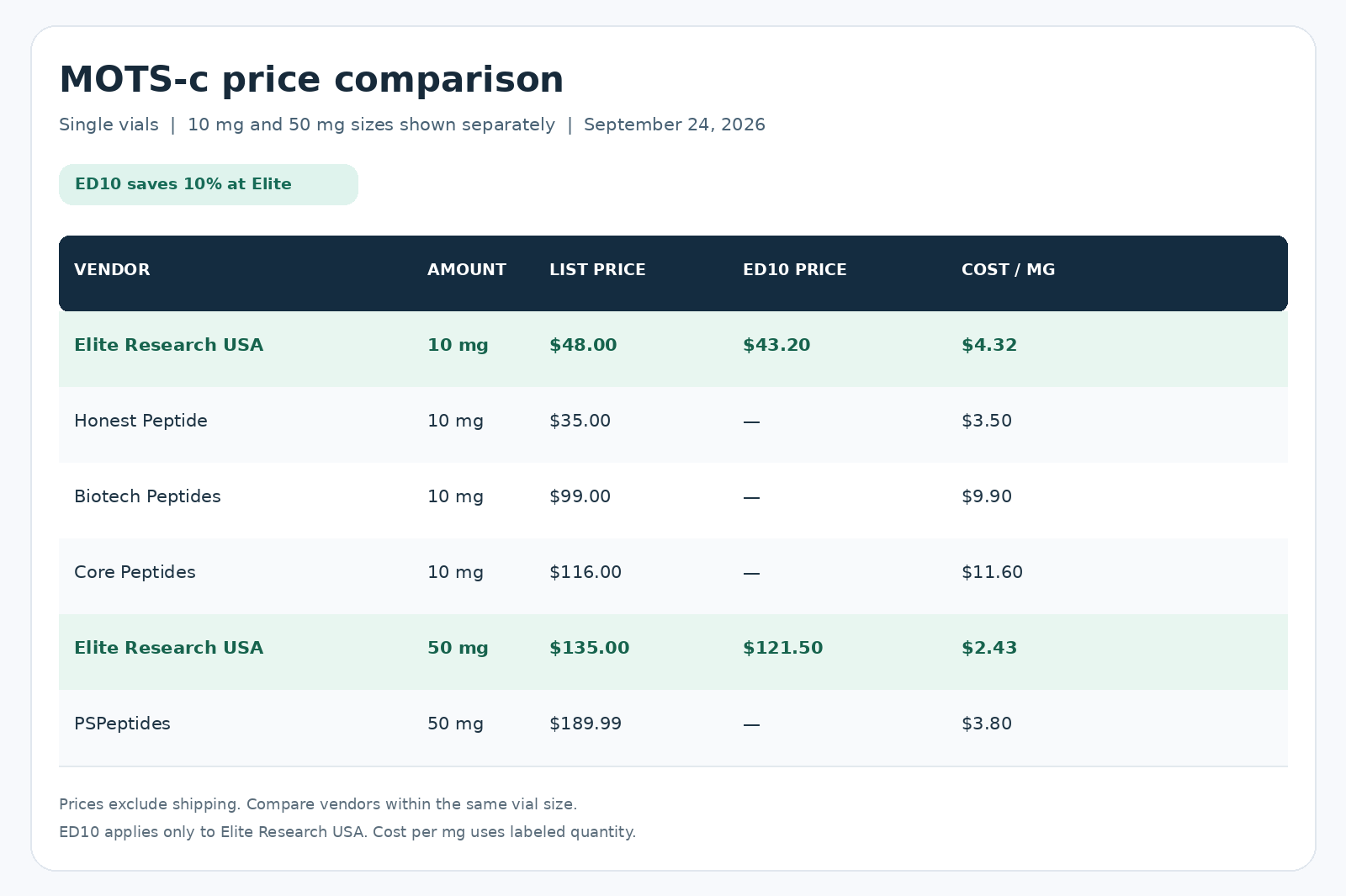
Task: Click the subtitle date September 24, 2026
Action: tap(675, 125)
